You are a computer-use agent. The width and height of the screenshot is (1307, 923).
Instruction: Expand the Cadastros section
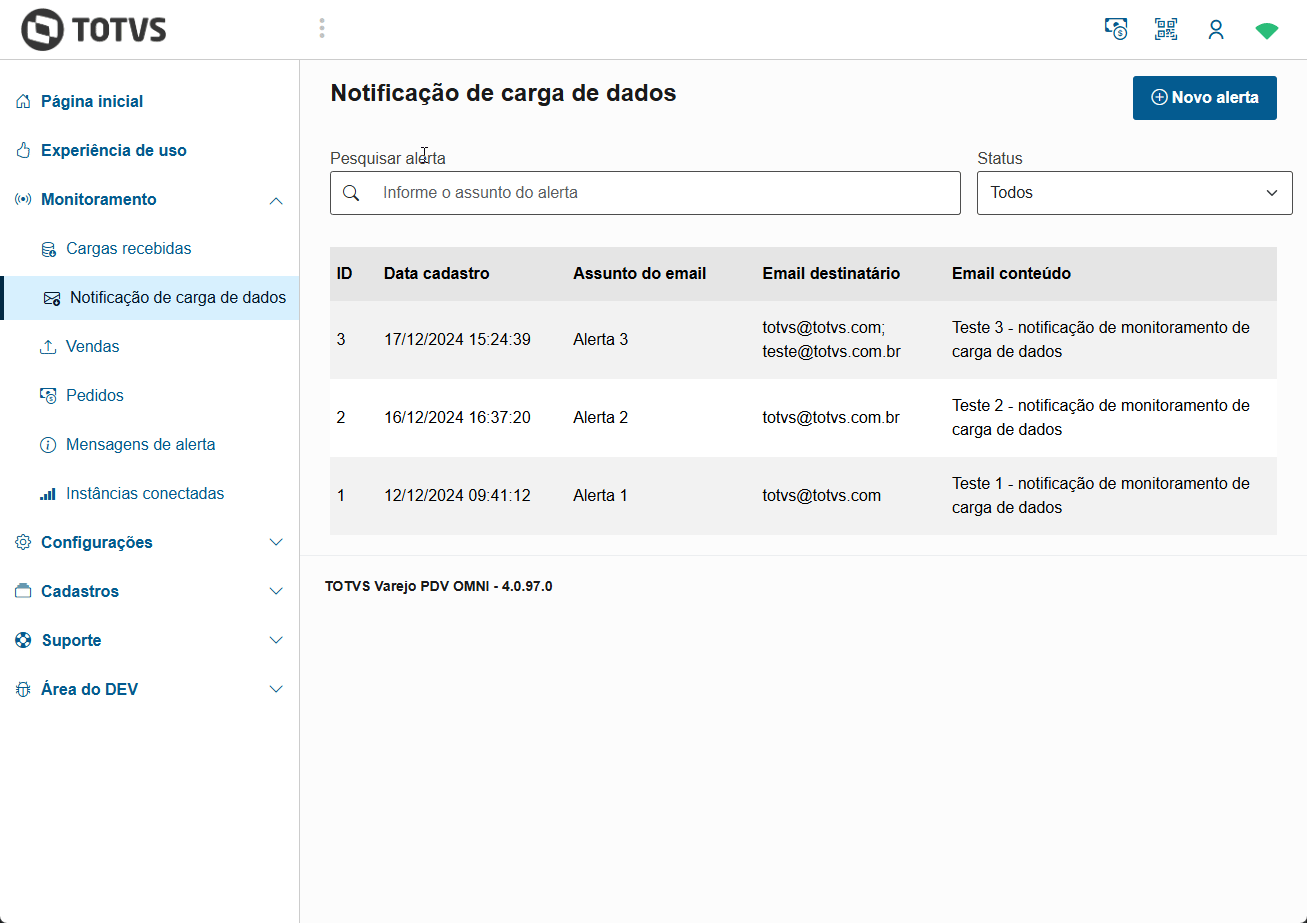click(x=276, y=590)
